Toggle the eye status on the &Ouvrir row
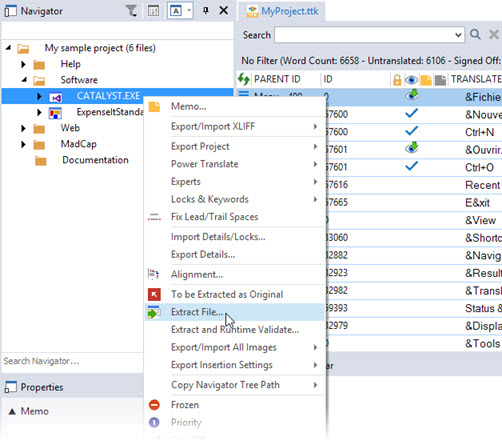 [x=412, y=148]
